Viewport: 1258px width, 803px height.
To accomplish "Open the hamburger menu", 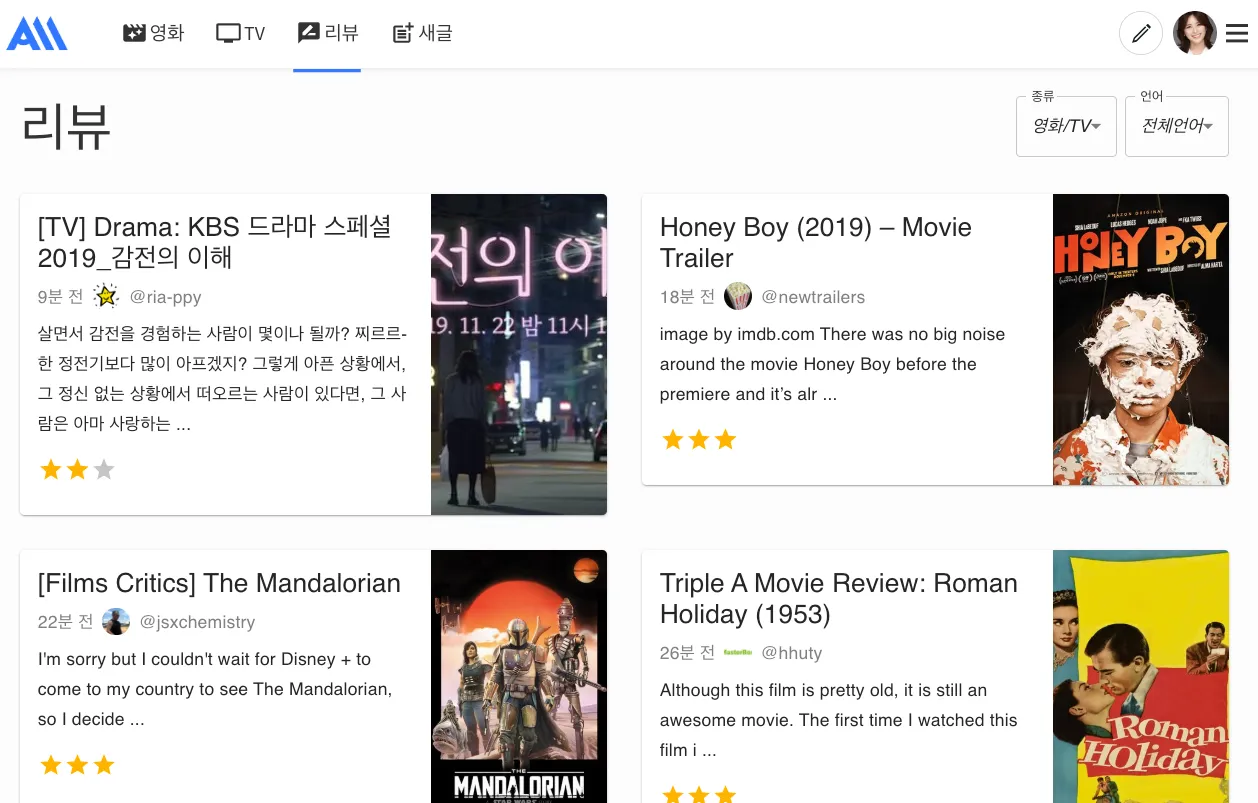I will pos(1237,34).
